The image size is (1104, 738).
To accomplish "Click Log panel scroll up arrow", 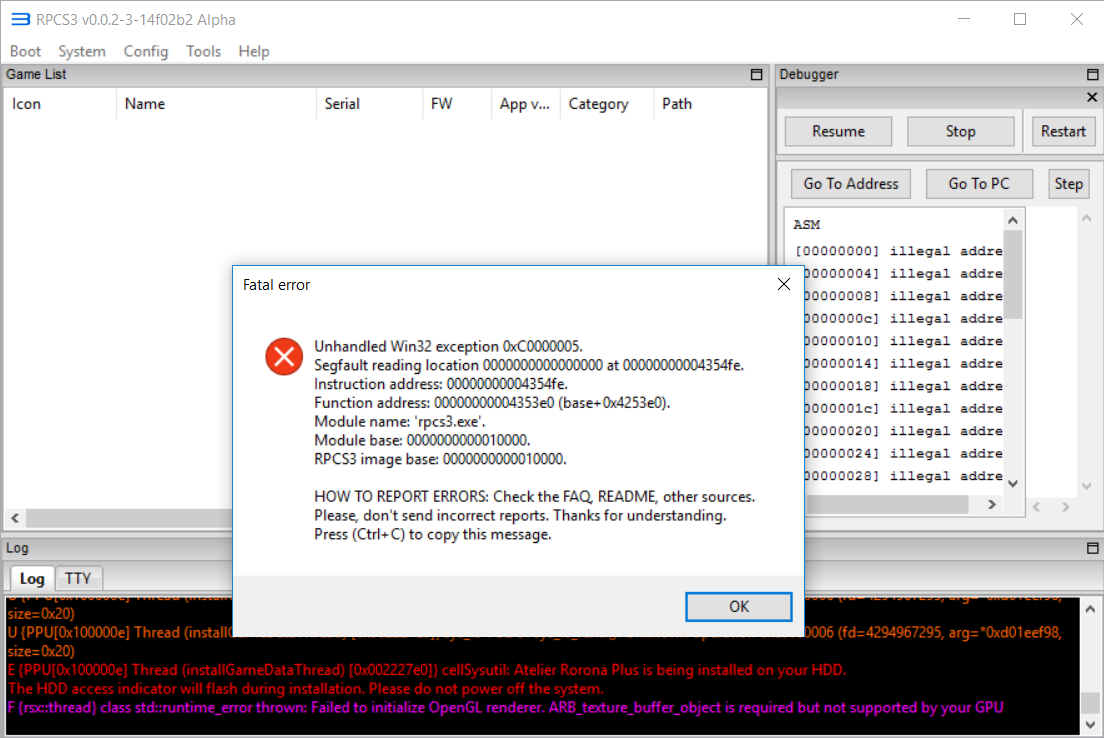I will point(1090,608).
